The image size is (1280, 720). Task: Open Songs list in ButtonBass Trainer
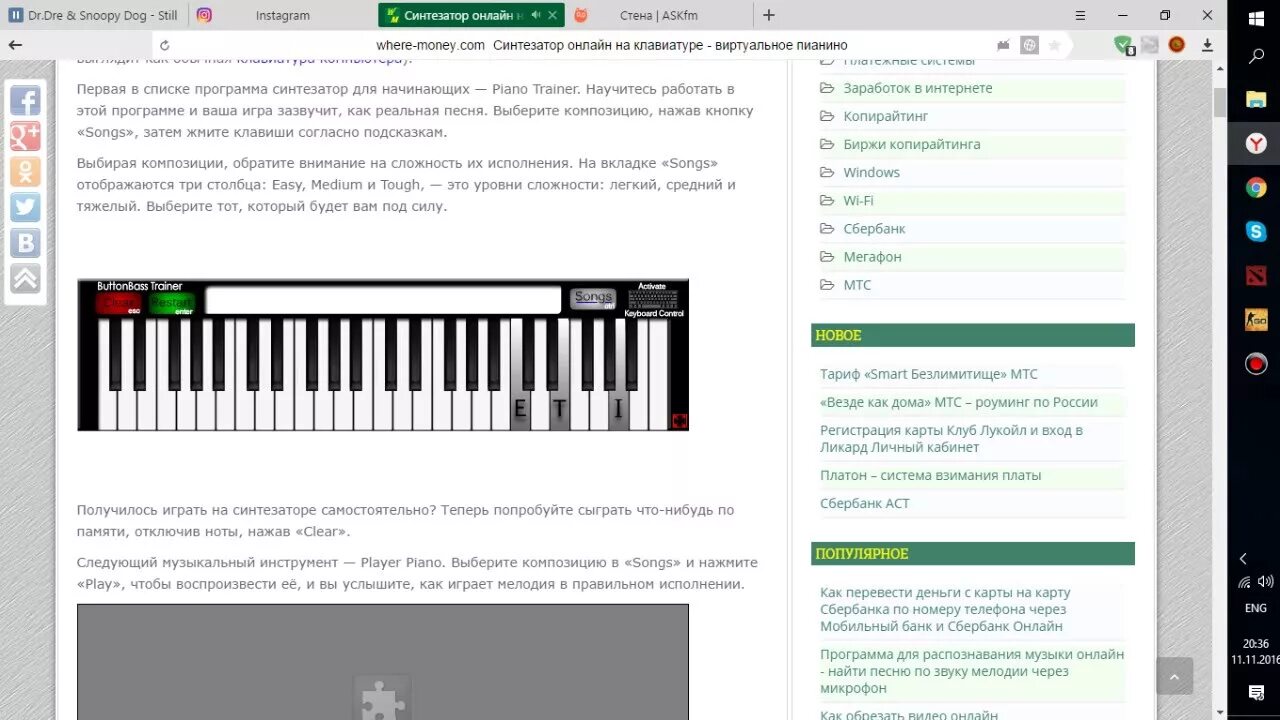[x=593, y=298]
